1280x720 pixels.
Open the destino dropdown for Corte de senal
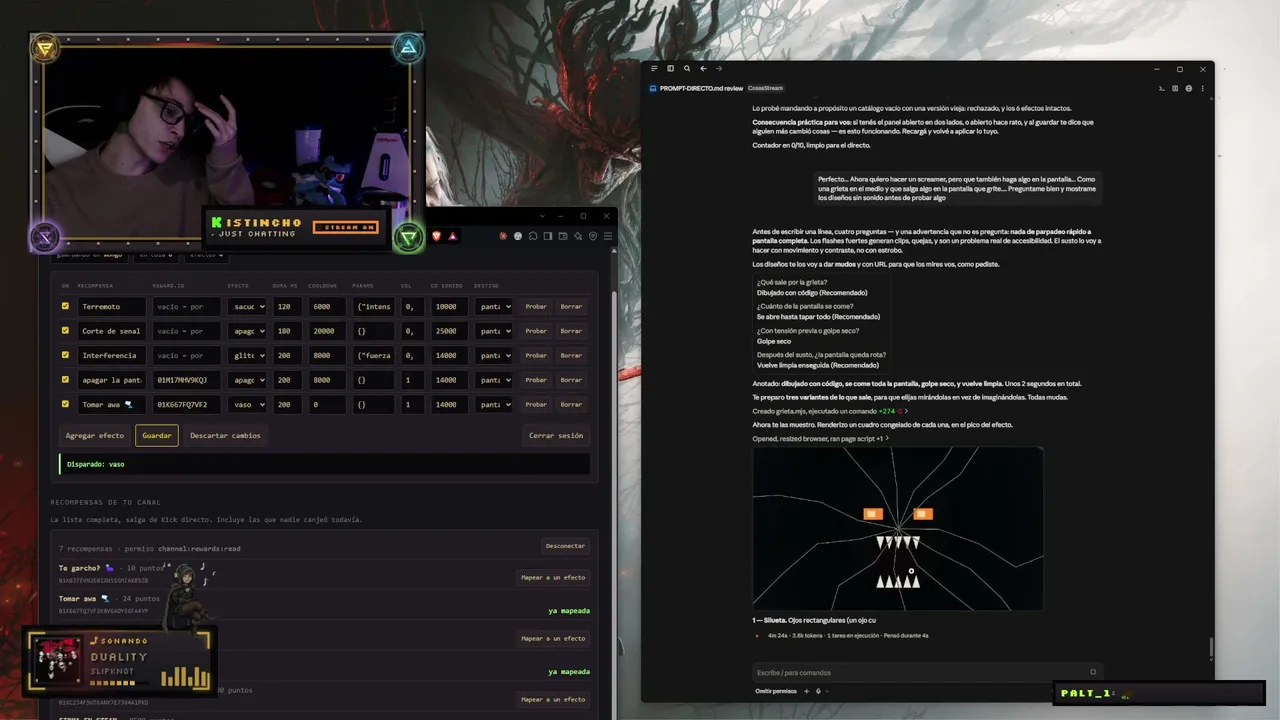click(494, 331)
